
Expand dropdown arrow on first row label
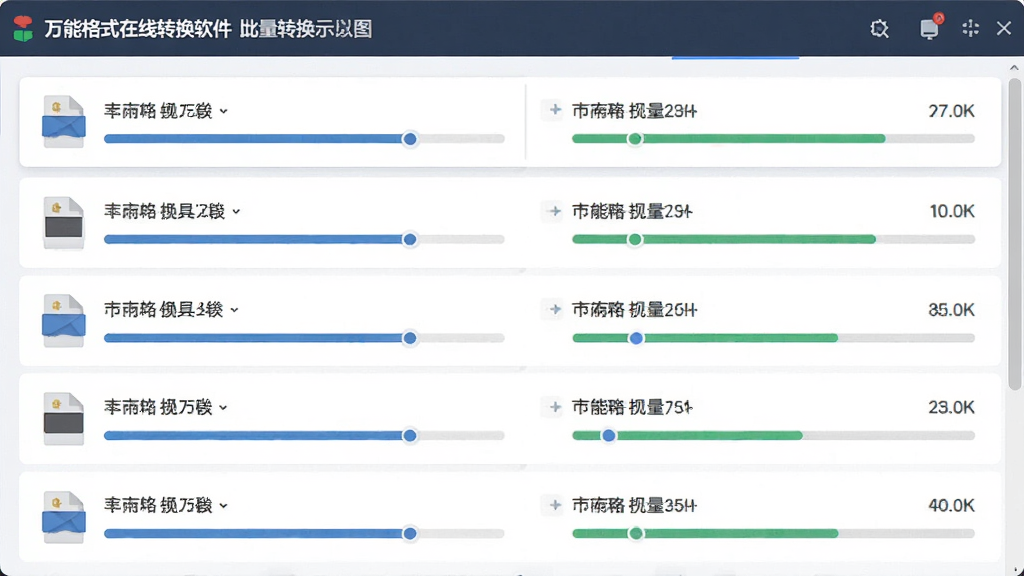(x=223, y=112)
